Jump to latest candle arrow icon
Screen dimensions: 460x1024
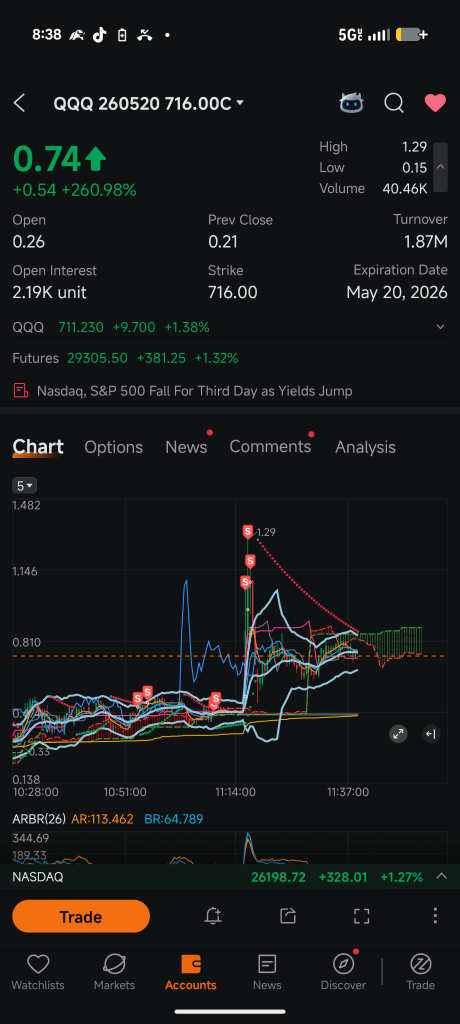[430, 733]
